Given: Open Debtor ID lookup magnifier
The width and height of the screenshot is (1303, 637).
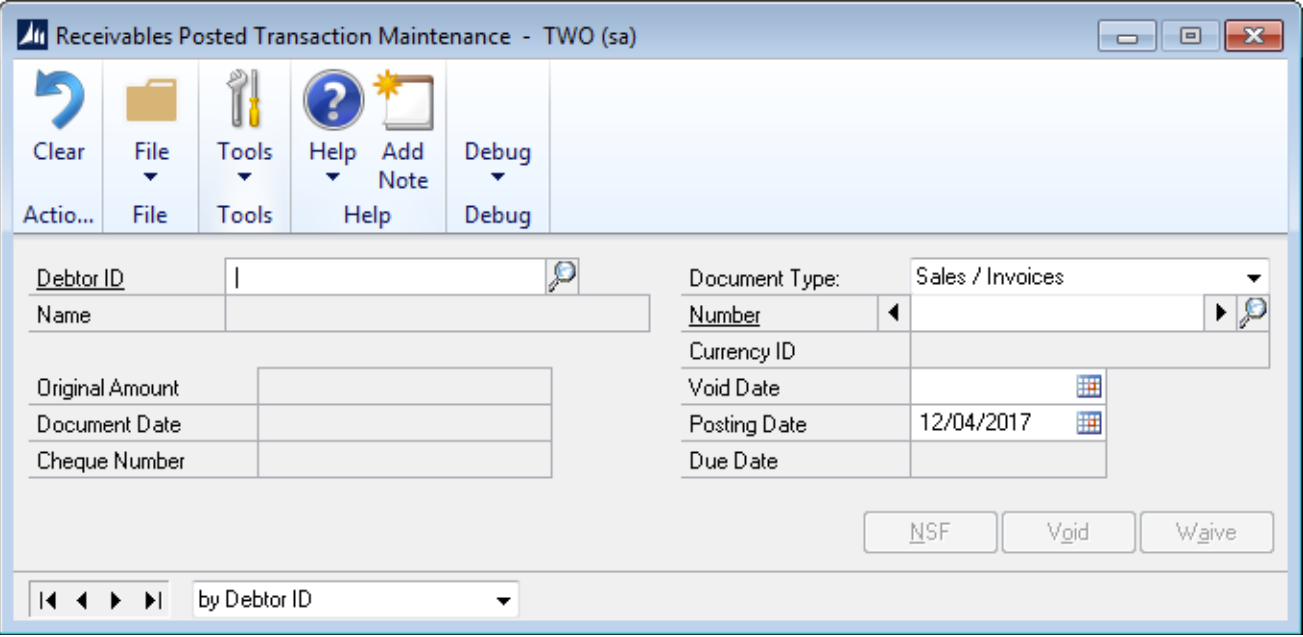Looking at the screenshot, I should pyautogui.click(x=563, y=277).
